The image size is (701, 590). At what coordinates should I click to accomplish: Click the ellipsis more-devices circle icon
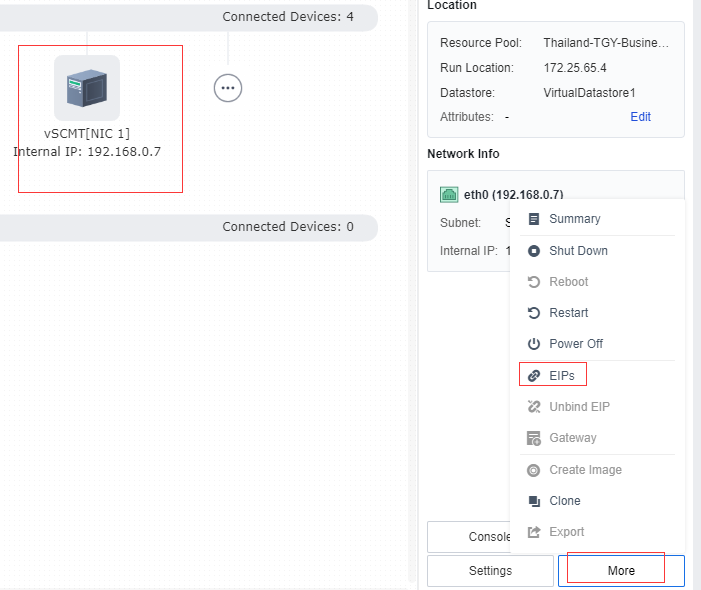(228, 88)
